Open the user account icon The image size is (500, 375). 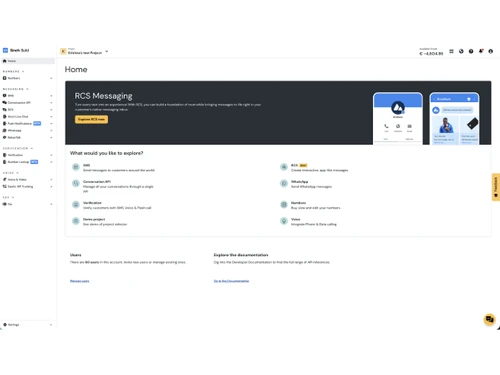coord(491,51)
